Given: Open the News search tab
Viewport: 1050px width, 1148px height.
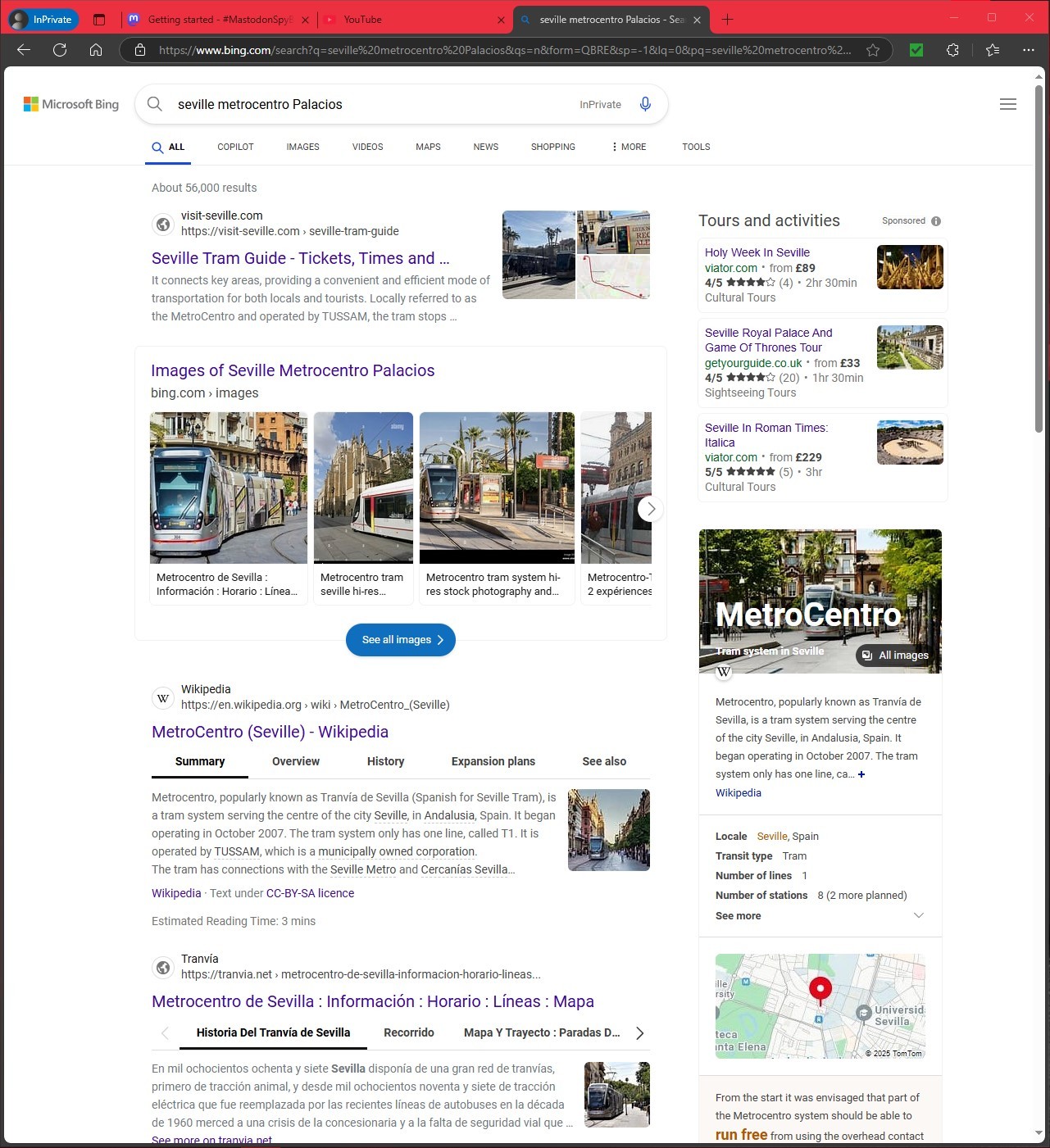Looking at the screenshot, I should [x=485, y=147].
